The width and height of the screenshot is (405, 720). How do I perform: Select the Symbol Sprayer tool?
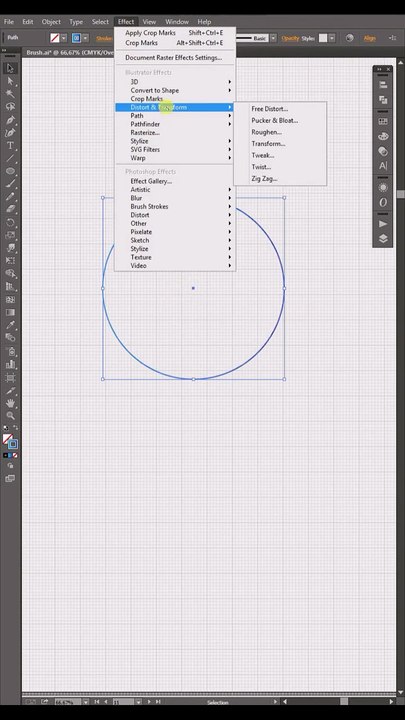(10, 351)
